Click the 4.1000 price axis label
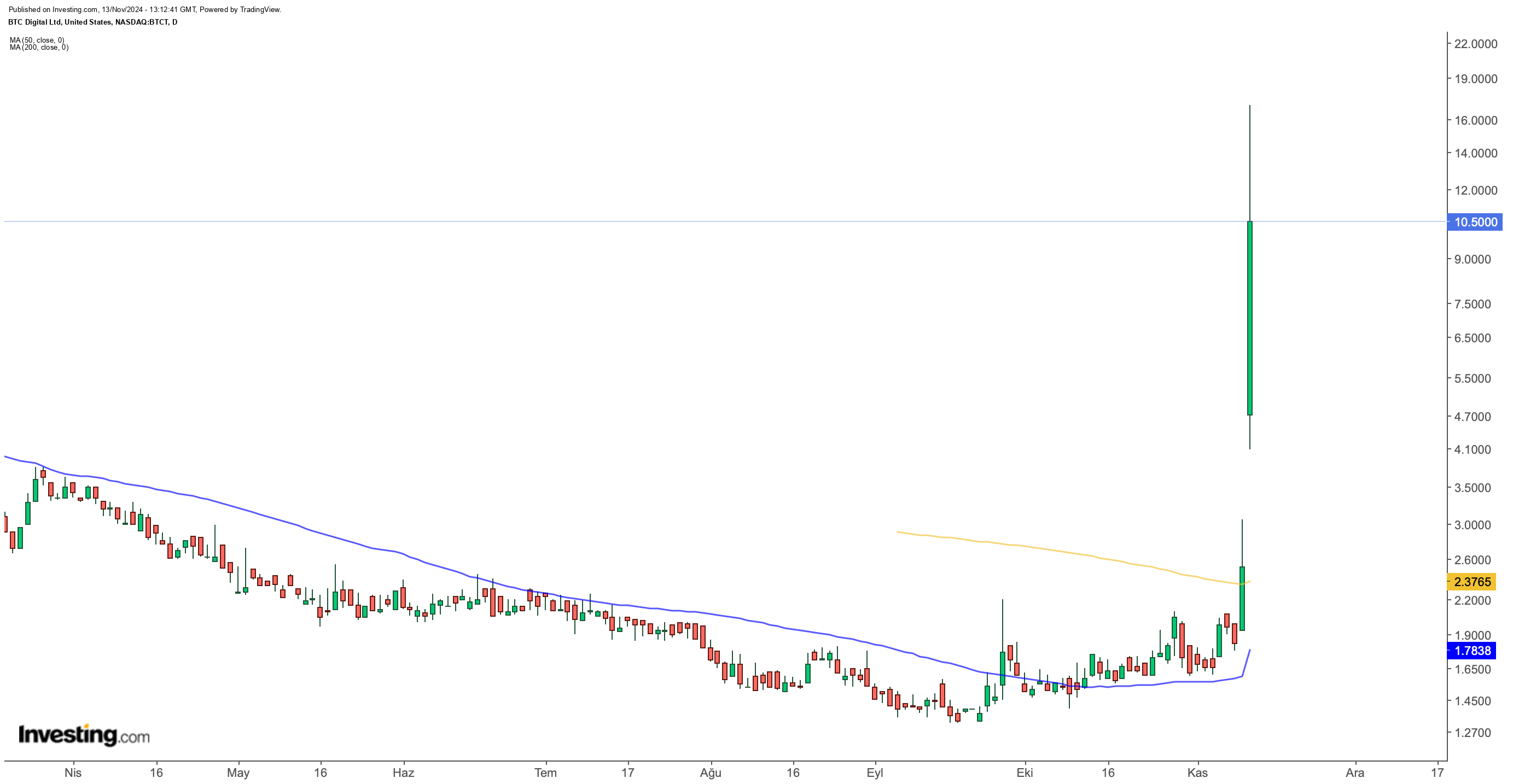The width and height of the screenshot is (1513, 784). click(1472, 450)
